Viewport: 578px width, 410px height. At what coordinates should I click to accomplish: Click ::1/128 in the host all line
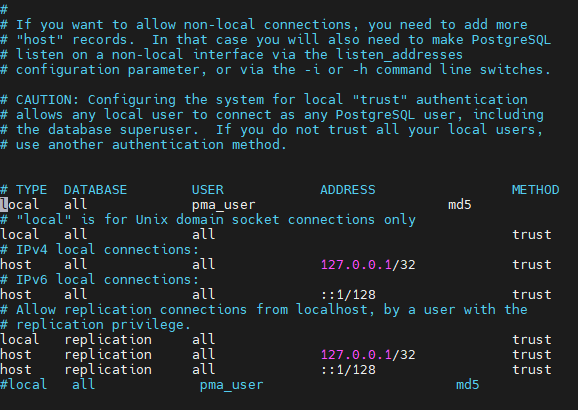[x=348, y=295]
